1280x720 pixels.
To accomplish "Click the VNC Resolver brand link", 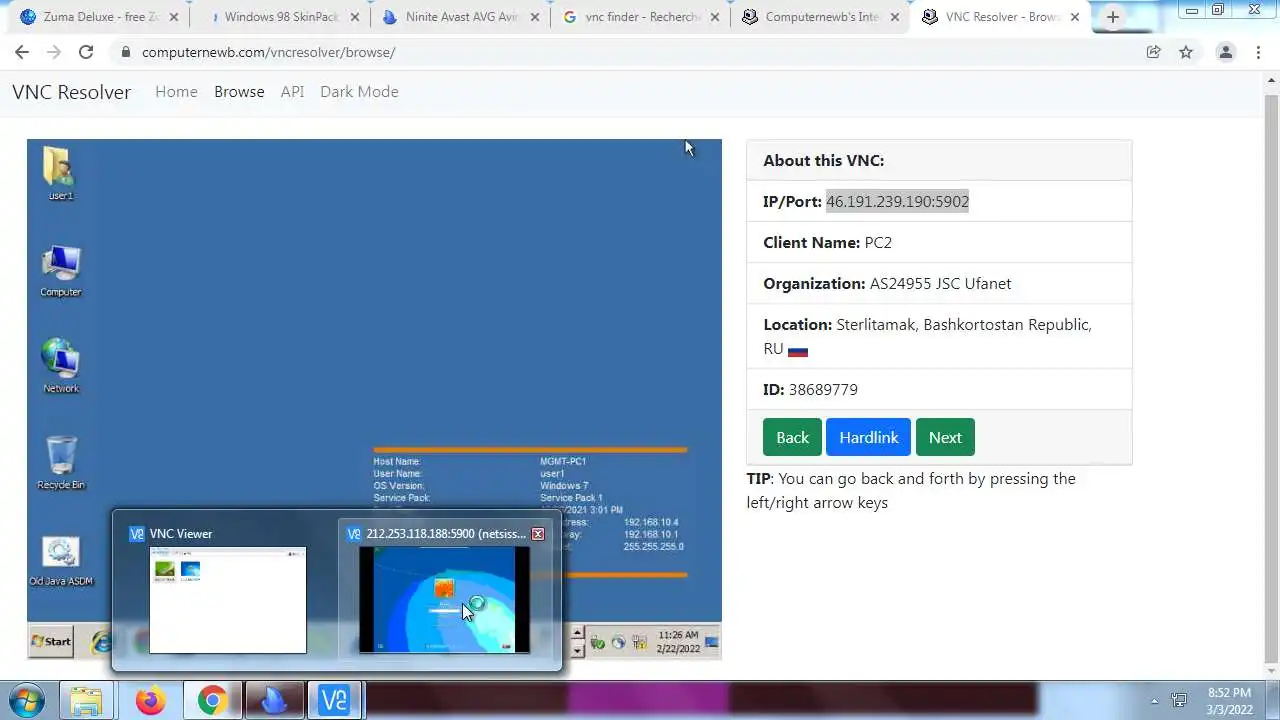I will coord(71,92).
